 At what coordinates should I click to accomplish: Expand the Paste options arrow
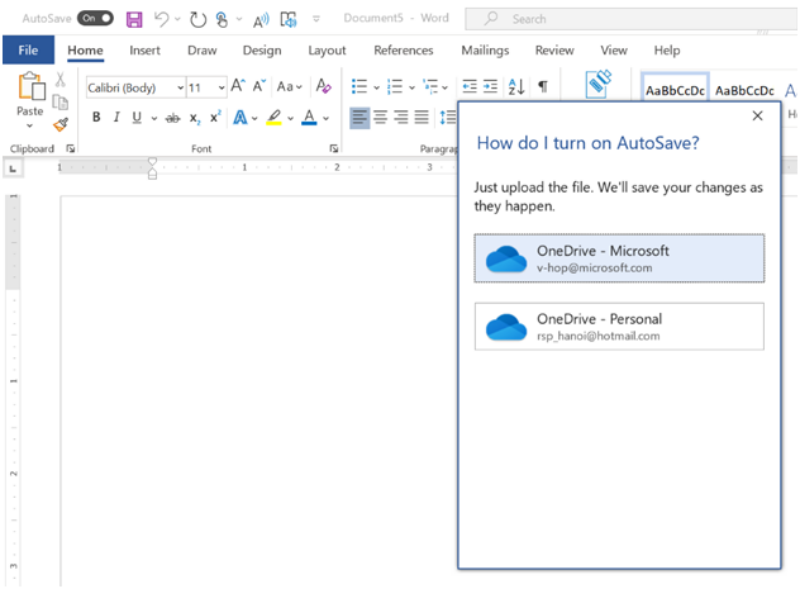[x=30, y=126]
